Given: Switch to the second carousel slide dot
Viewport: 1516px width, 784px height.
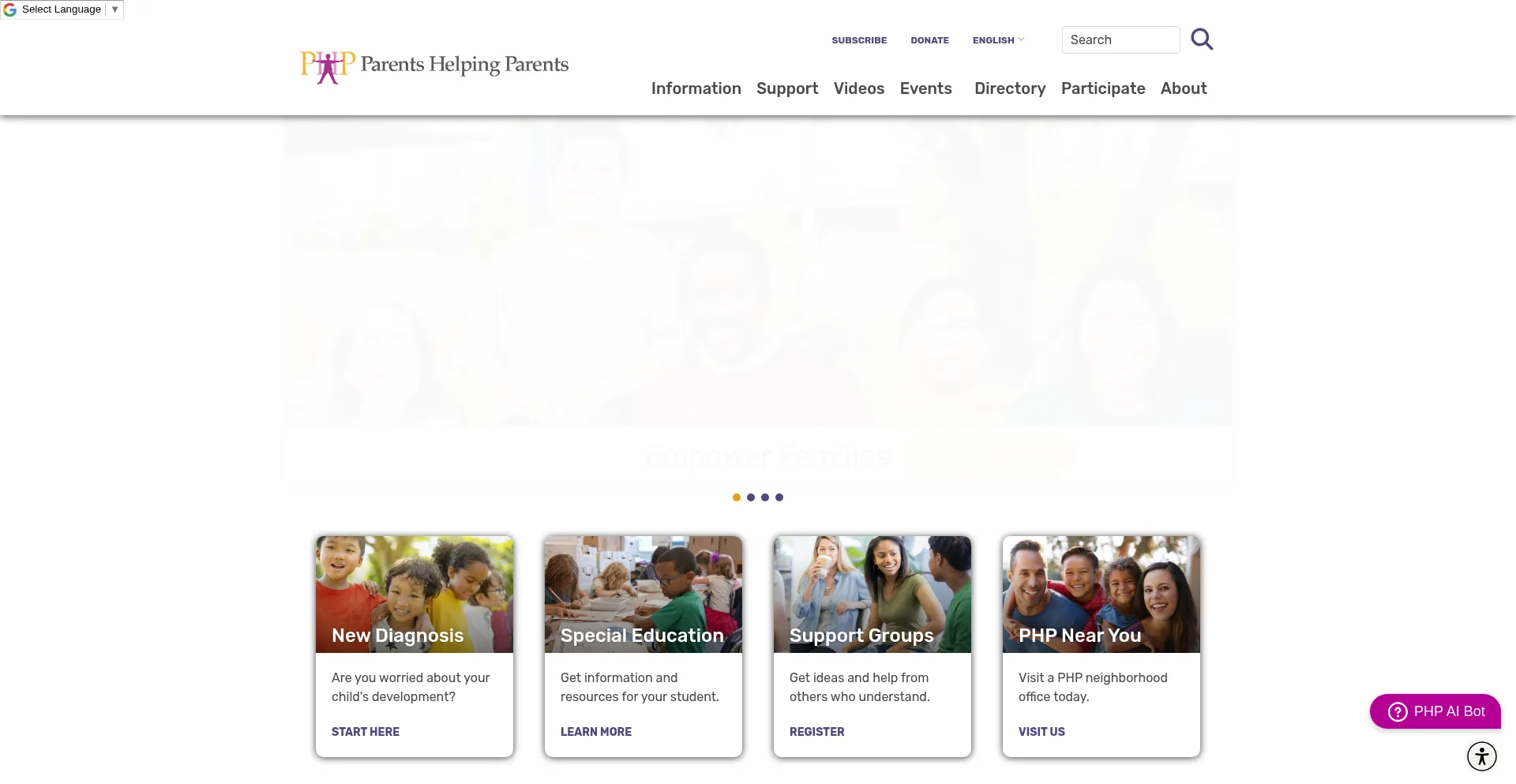Looking at the screenshot, I should point(750,497).
